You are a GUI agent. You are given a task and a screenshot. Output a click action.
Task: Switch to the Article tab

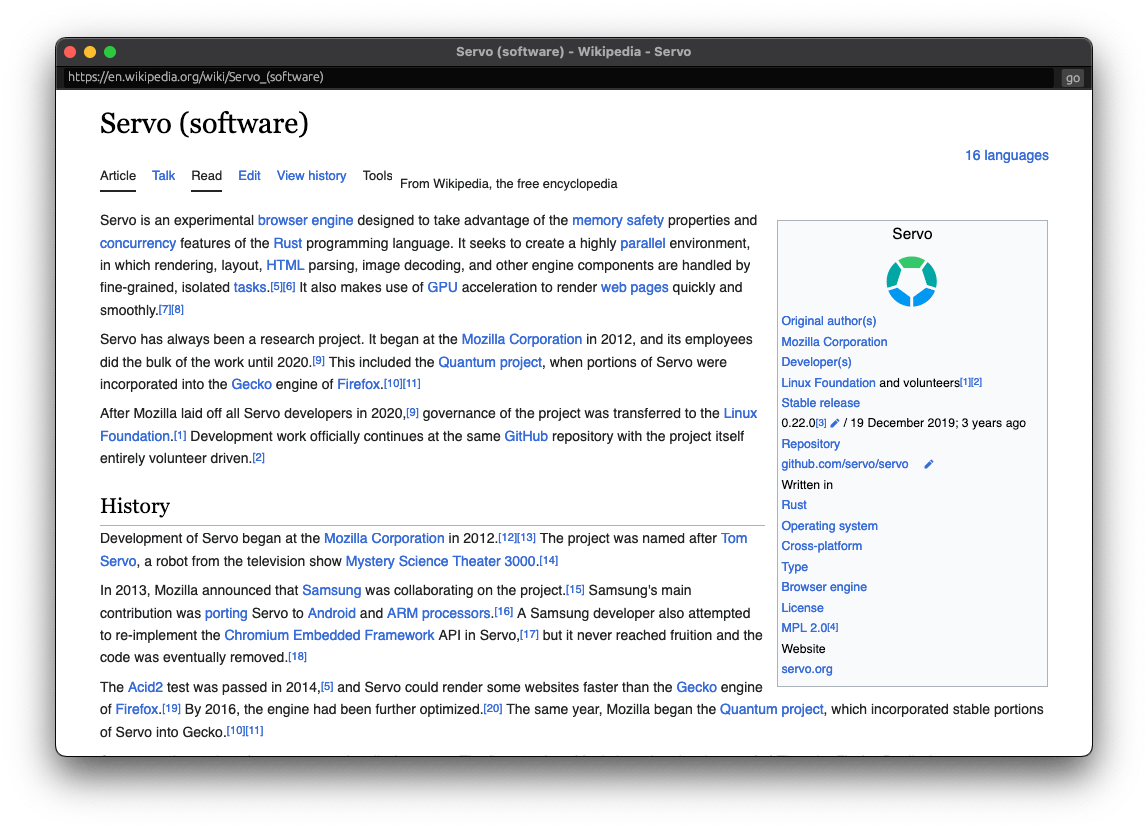(118, 176)
